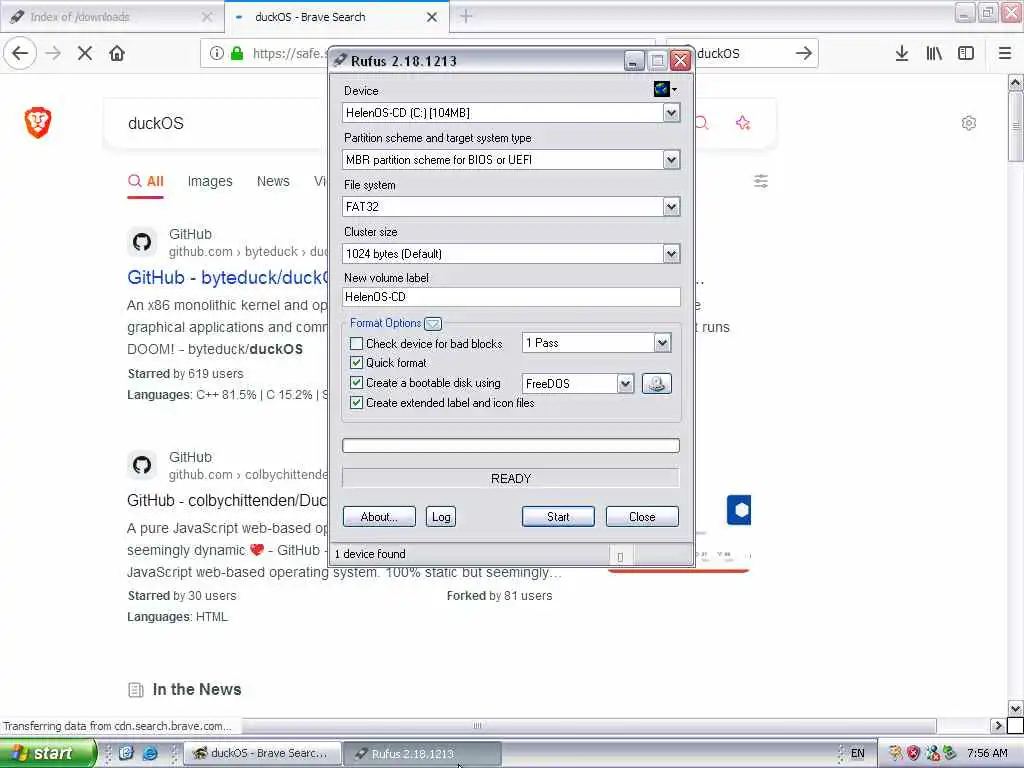Open the browser library icon
The image size is (1024, 768).
[934, 53]
